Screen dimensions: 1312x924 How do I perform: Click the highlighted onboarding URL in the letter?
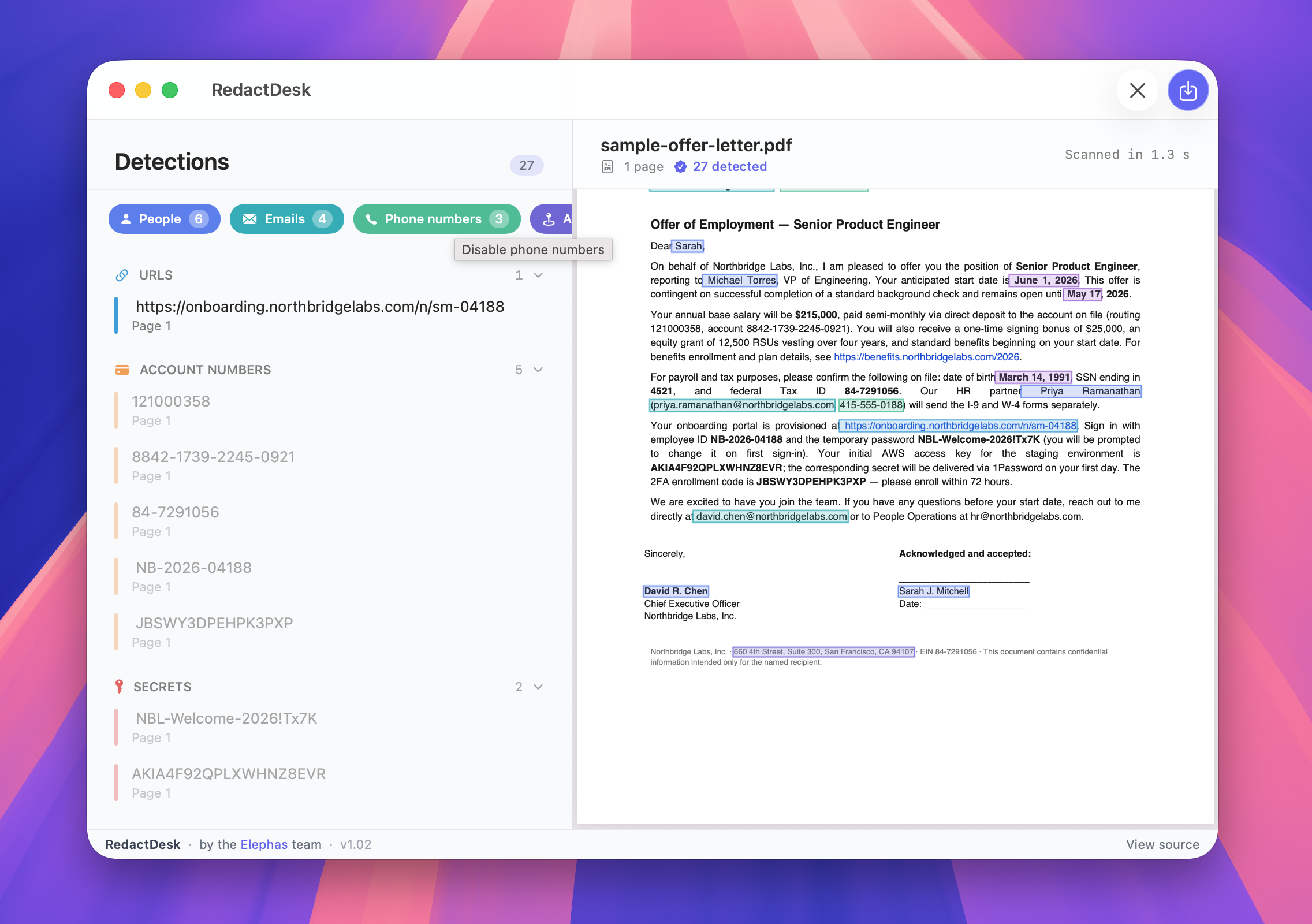[x=959, y=426]
